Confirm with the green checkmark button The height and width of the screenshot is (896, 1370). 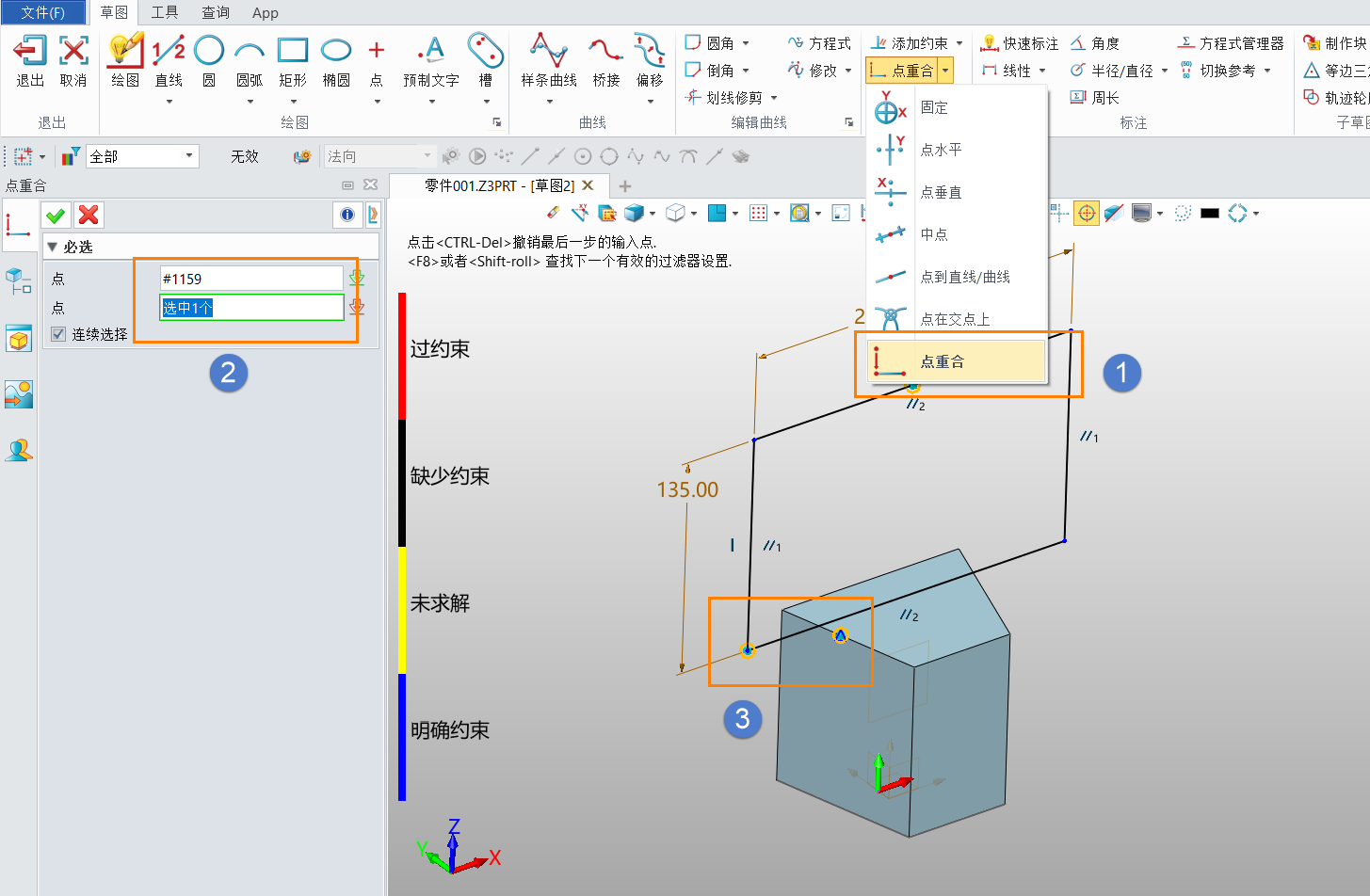click(x=56, y=216)
